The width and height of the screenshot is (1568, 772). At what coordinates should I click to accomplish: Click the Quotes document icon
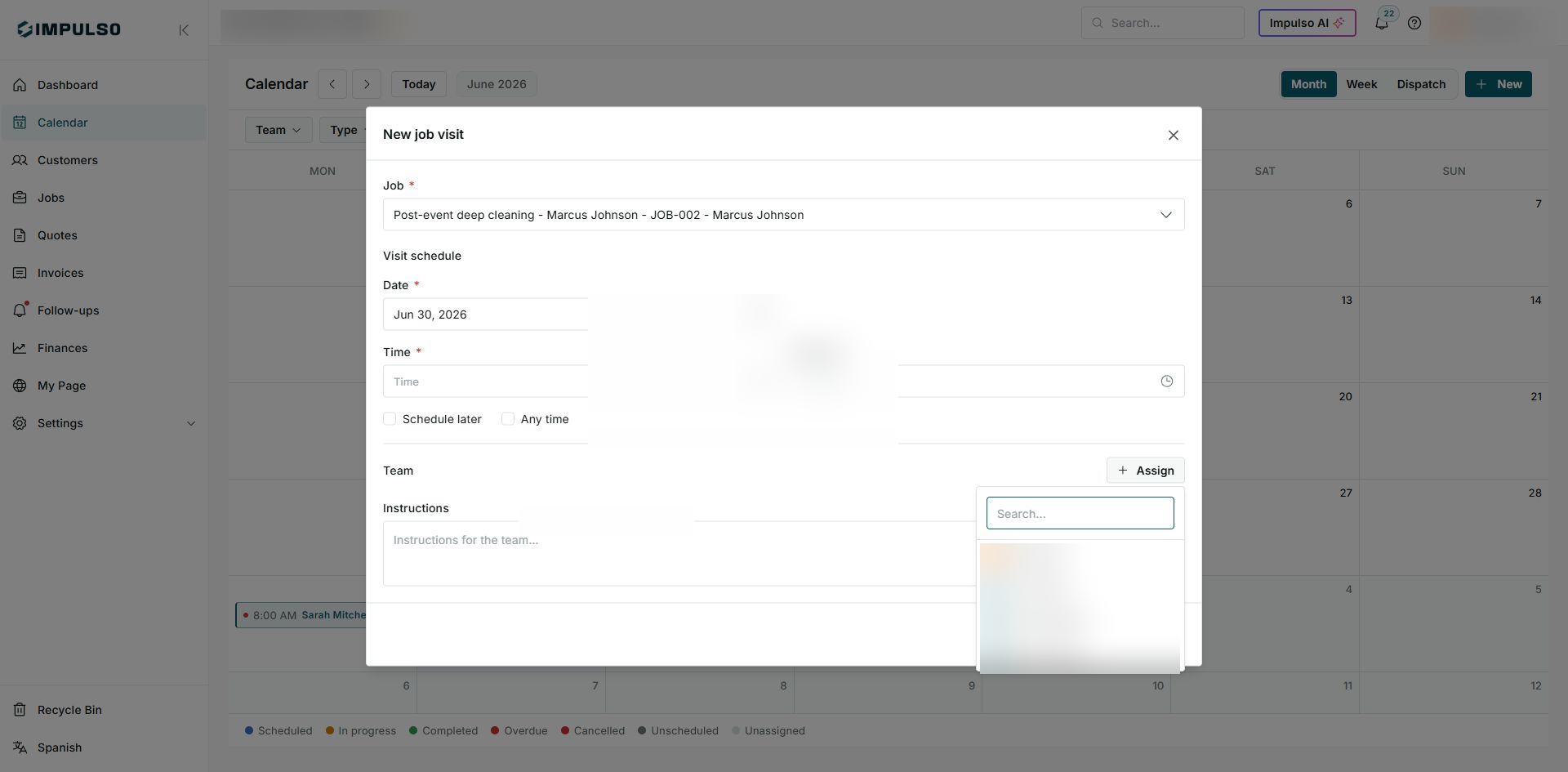click(x=20, y=235)
